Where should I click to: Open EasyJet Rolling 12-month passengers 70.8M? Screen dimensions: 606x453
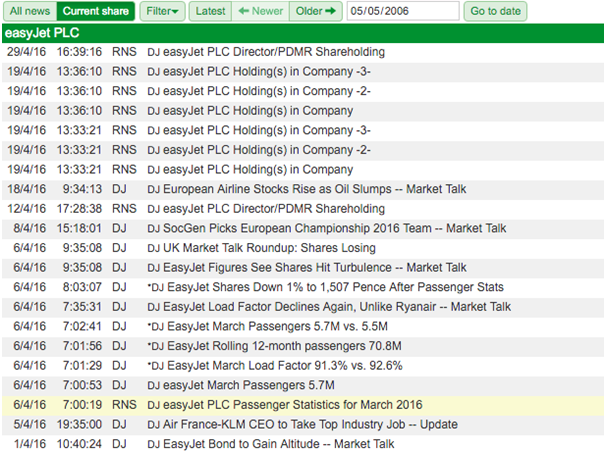(x=274, y=346)
